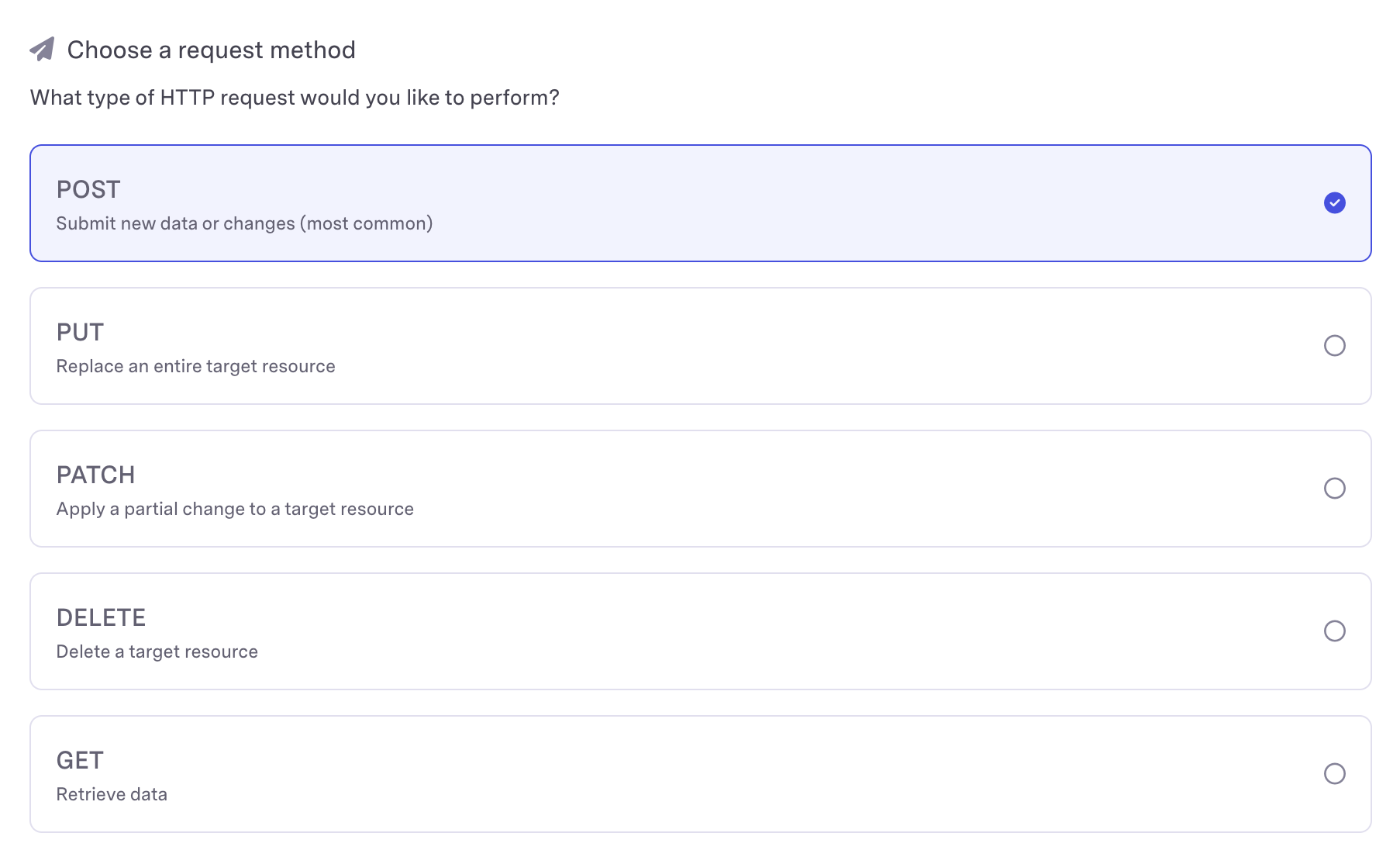Viewport: 1400px width, 864px height.
Task: Select the PUT radio button
Action: 1334,346
